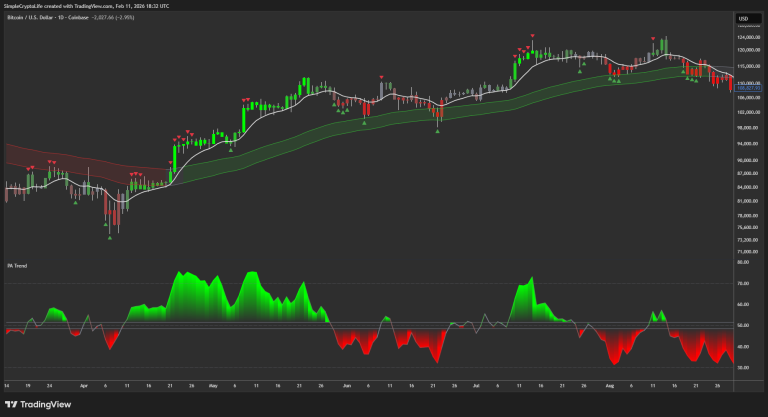Click the Apr label on the time axis

point(83,384)
